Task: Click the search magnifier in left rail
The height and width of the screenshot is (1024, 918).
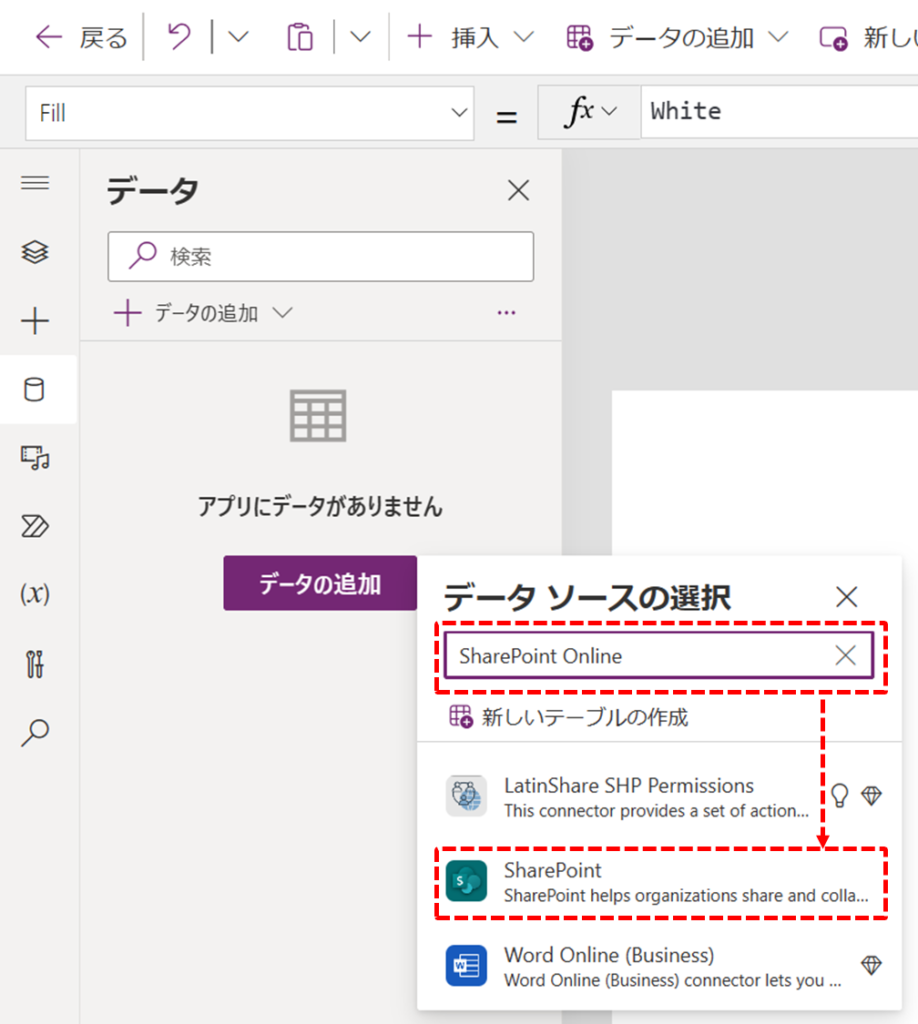Action: point(35,733)
